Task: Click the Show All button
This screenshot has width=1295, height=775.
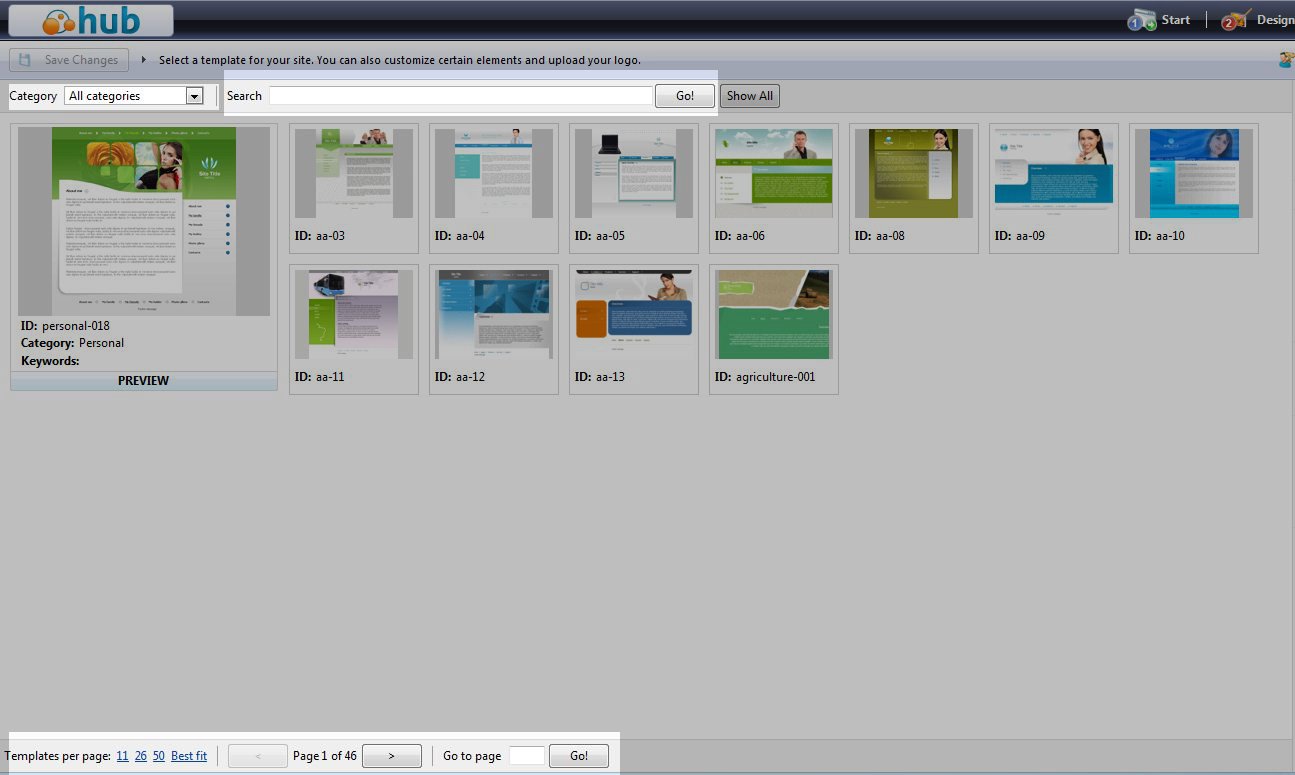Action: click(x=749, y=96)
